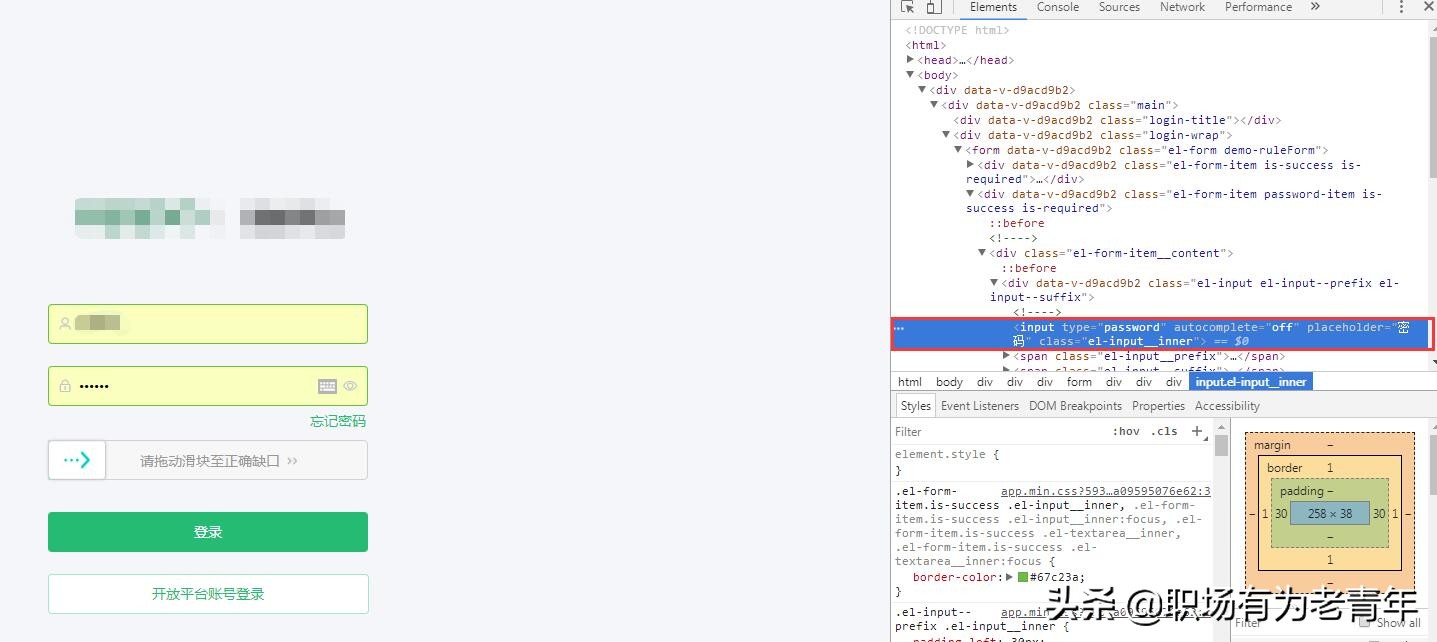This screenshot has height=642, width=1437.
Task: Click the ellipsis beside selected DOM line
Action: [x=899, y=328]
